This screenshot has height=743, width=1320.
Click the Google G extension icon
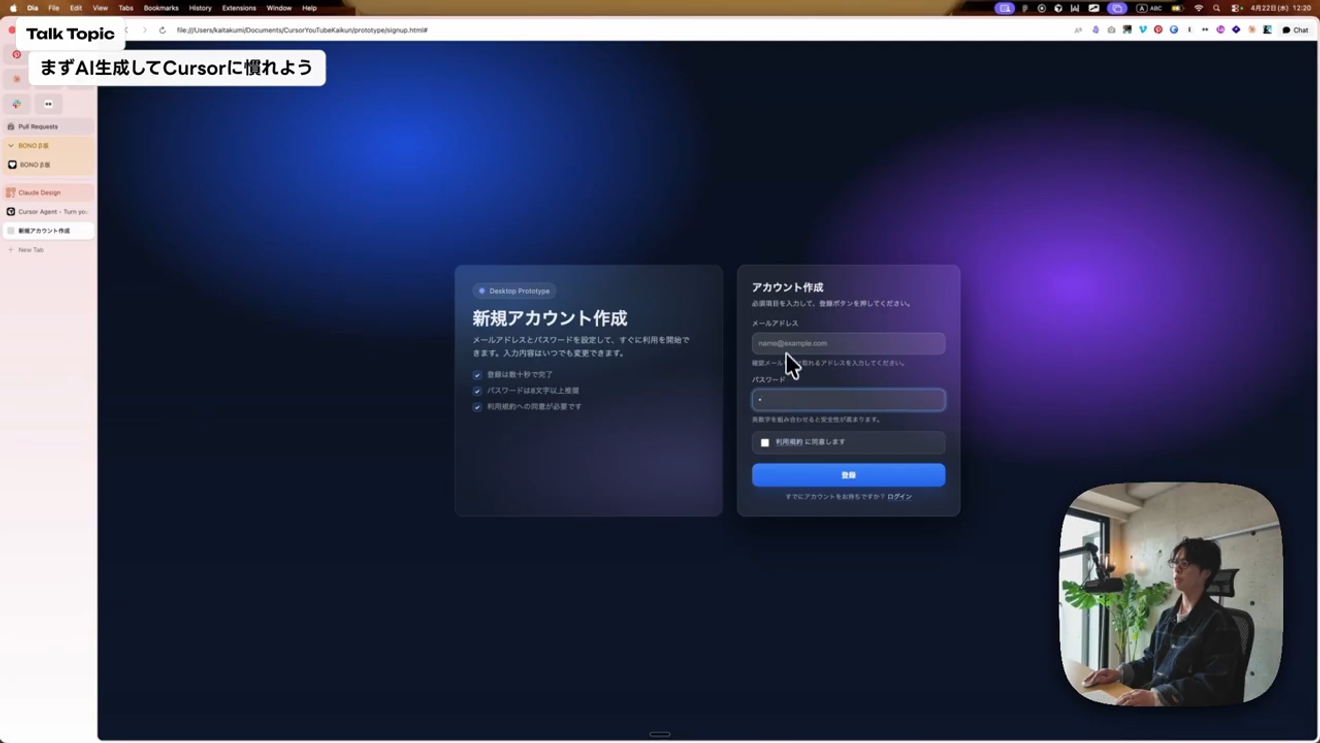(x=1174, y=30)
